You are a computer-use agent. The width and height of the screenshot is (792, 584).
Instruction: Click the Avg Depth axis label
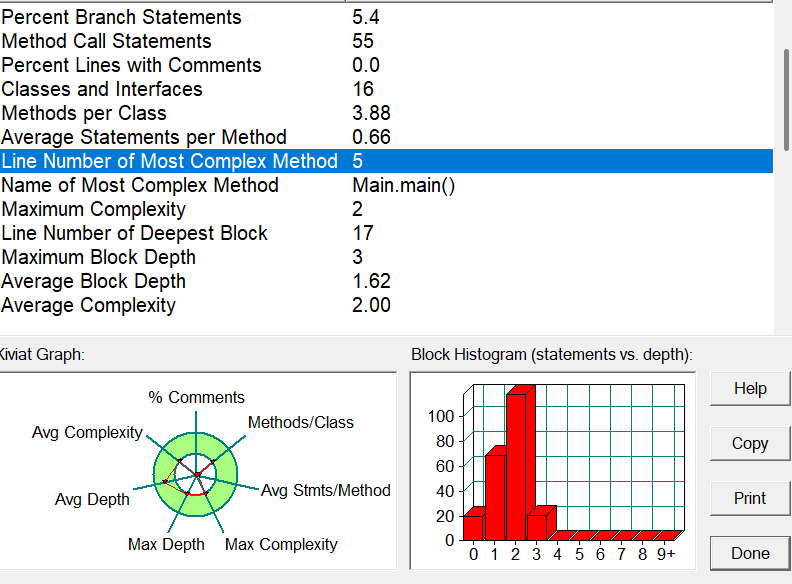pos(92,499)
